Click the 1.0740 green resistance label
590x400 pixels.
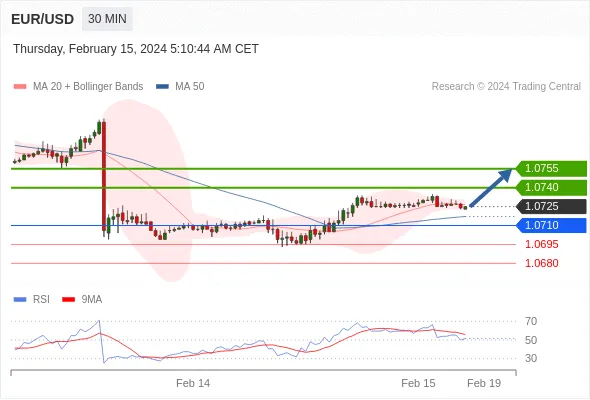(x=551, y=187)
